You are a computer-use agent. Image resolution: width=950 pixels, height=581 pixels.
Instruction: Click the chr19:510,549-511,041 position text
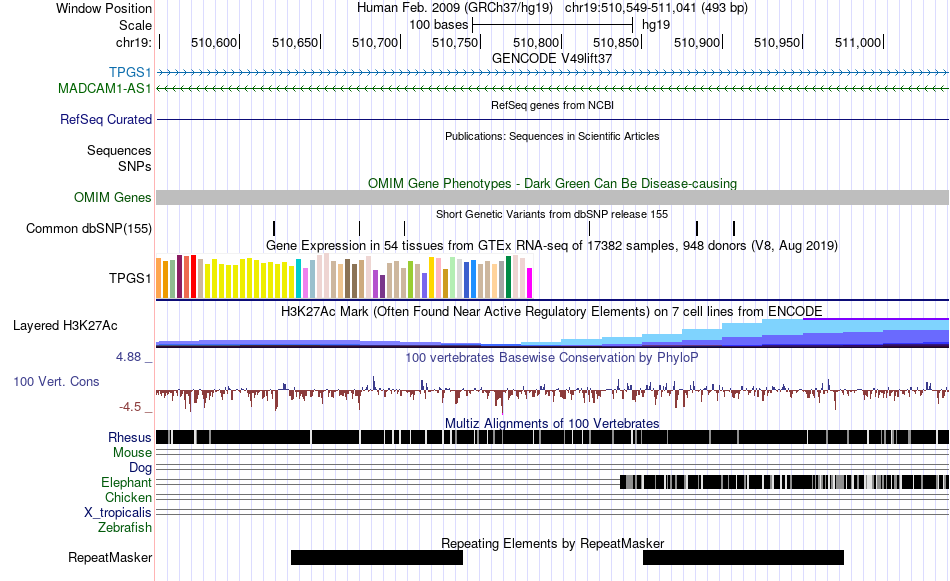point(656,8)
